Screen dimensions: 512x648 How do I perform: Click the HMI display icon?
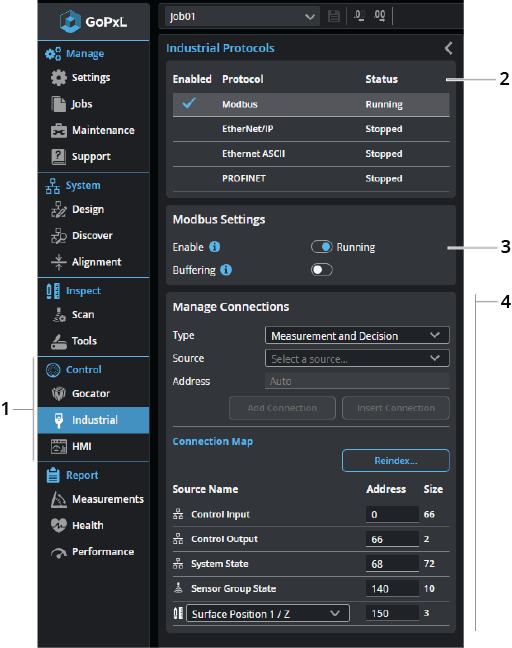coord(58,446)
